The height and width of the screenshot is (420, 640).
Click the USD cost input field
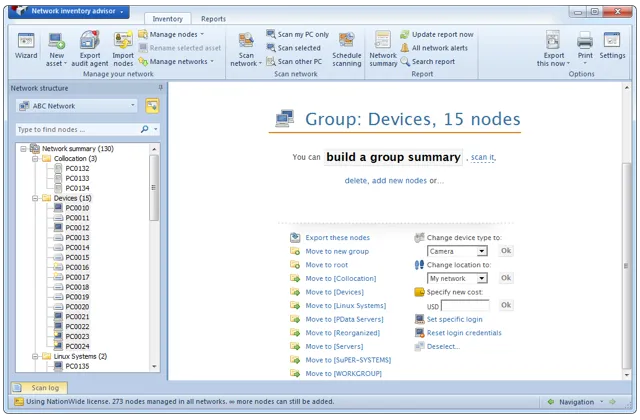(x=465, y=306)
